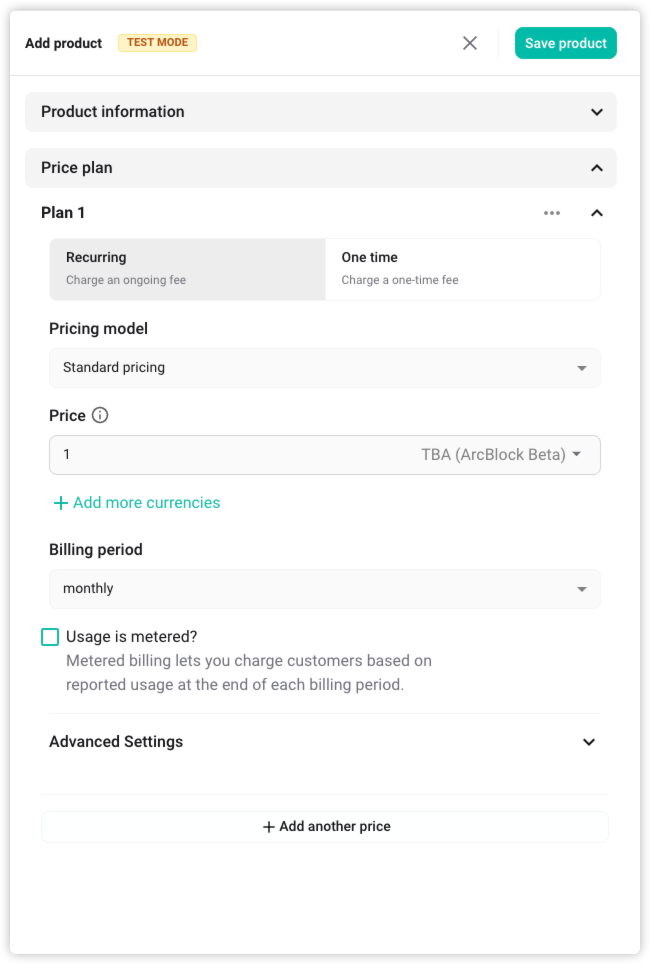Close the Add product dialog

click(470, 43)
